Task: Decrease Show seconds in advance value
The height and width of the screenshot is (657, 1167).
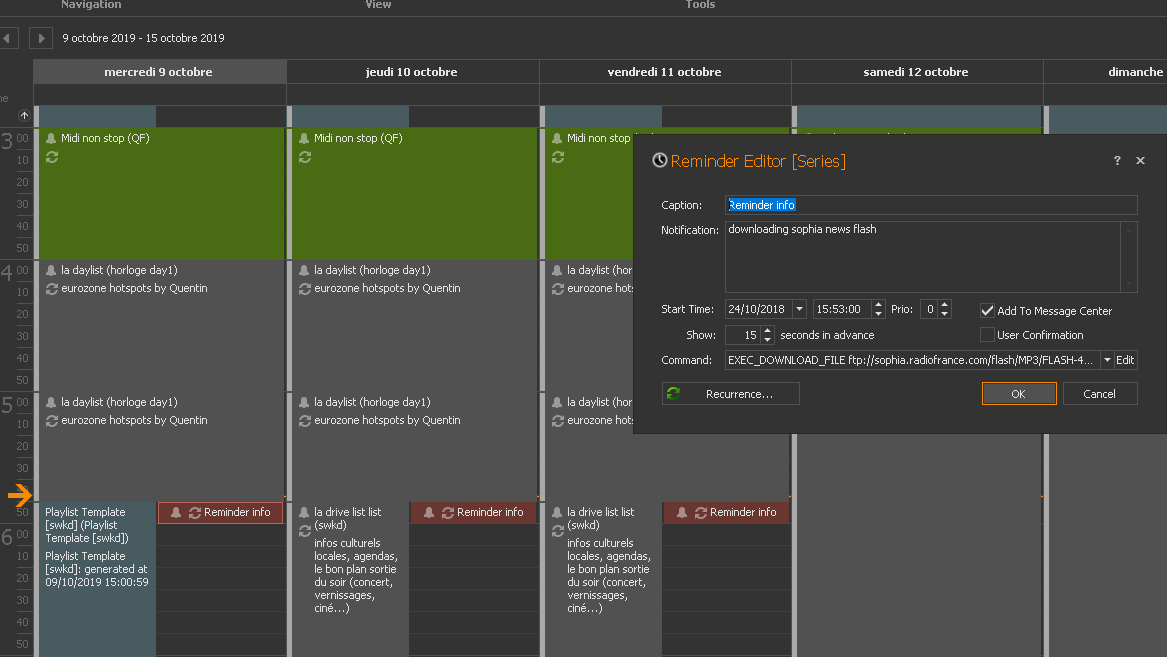Action: [x=767, y=340]
